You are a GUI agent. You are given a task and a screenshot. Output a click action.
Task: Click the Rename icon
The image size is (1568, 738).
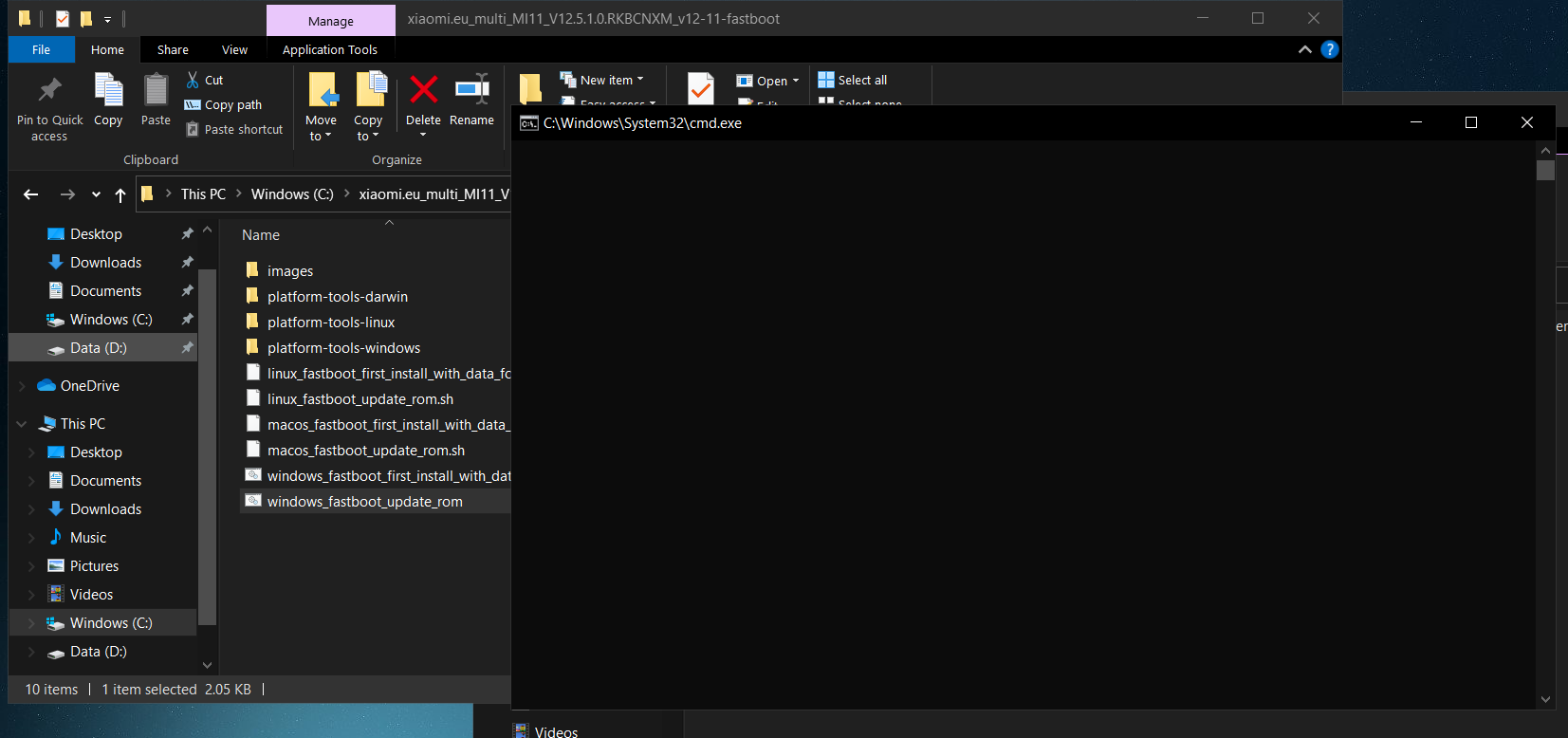pos(471,91)
